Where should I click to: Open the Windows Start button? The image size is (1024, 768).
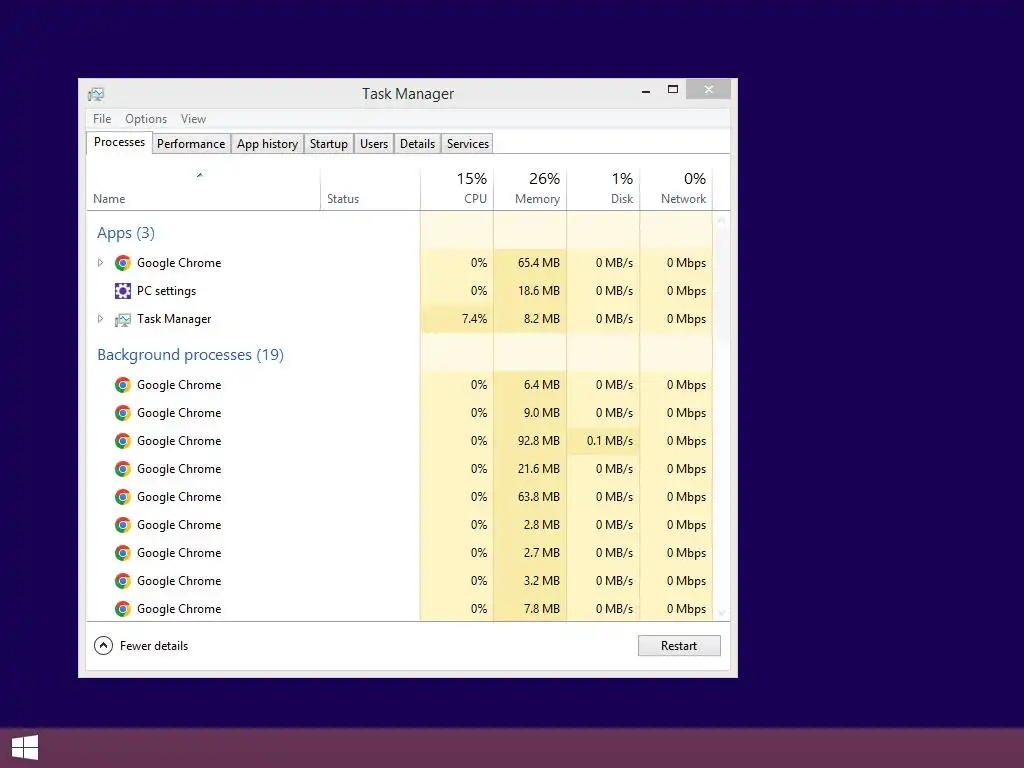pos(25,748)
